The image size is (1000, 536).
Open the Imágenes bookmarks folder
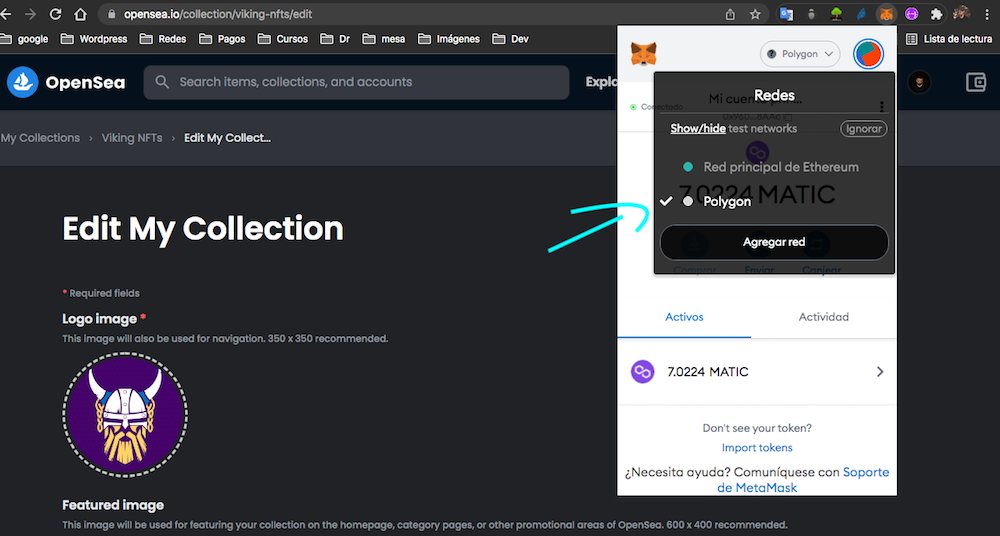[x=449, y=39]
